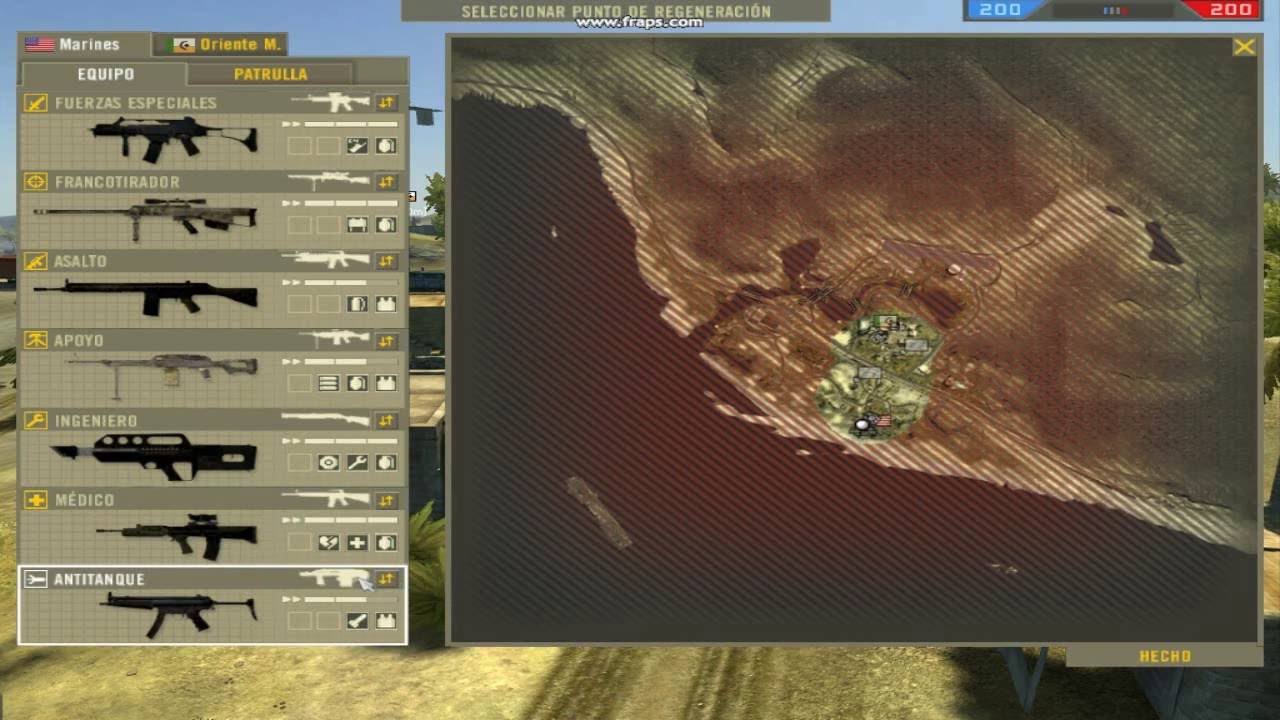
Task: Click the body armor icon in Antitanque row
Action: [x=386, y=621]
